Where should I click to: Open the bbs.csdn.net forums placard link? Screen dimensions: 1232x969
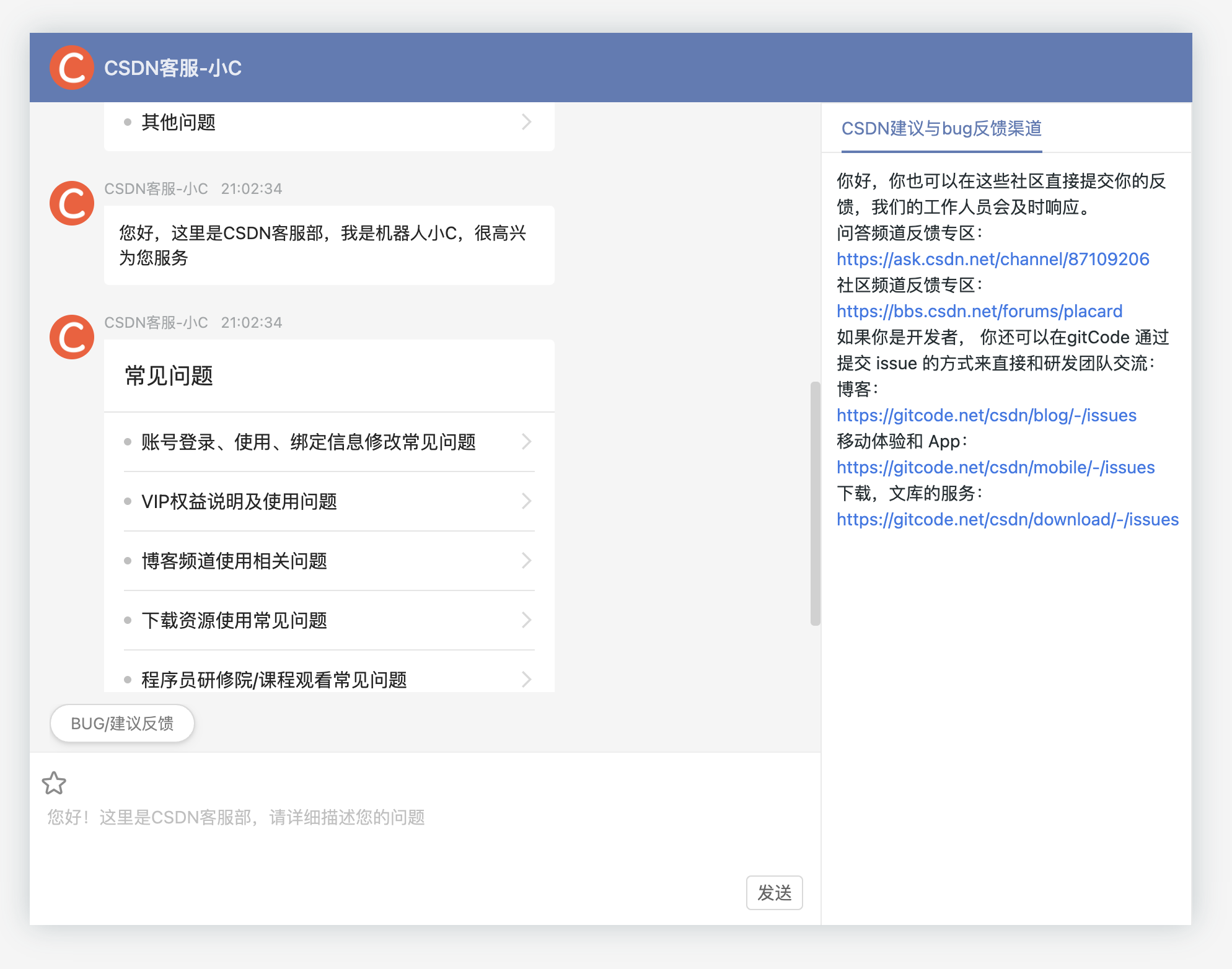979,311
